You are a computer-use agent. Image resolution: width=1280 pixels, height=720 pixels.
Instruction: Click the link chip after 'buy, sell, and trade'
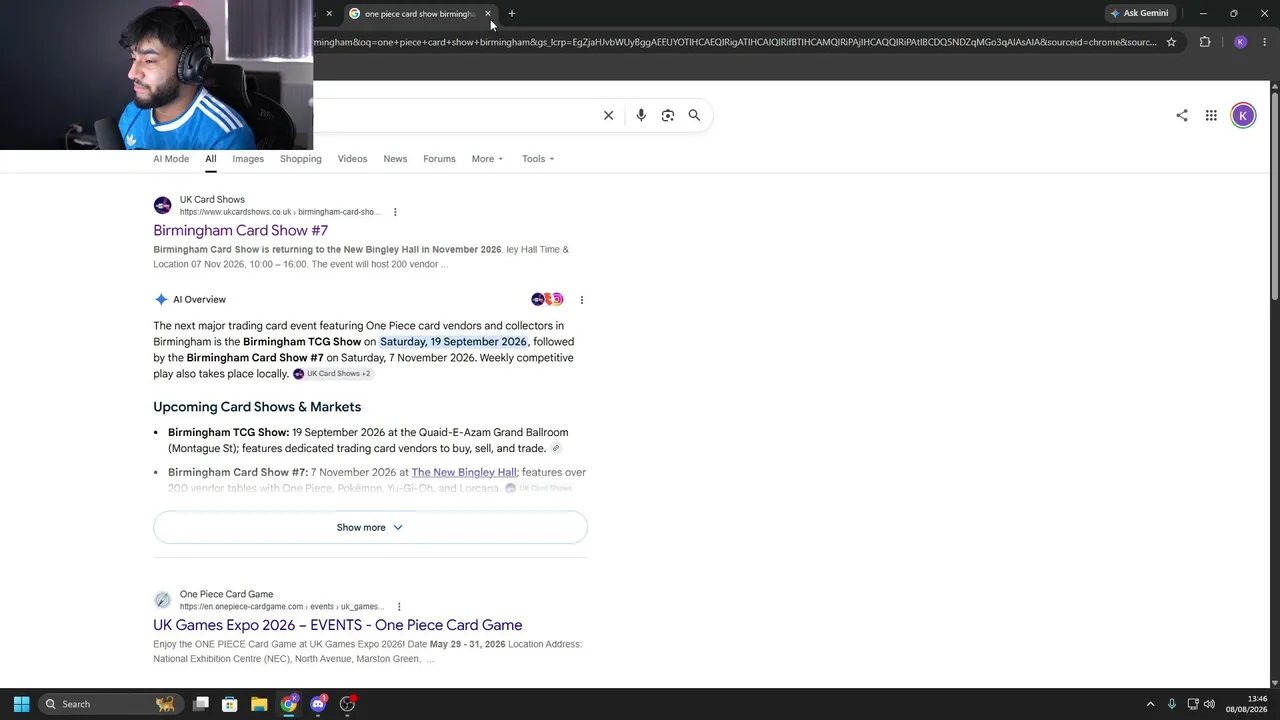coord(556,449)
